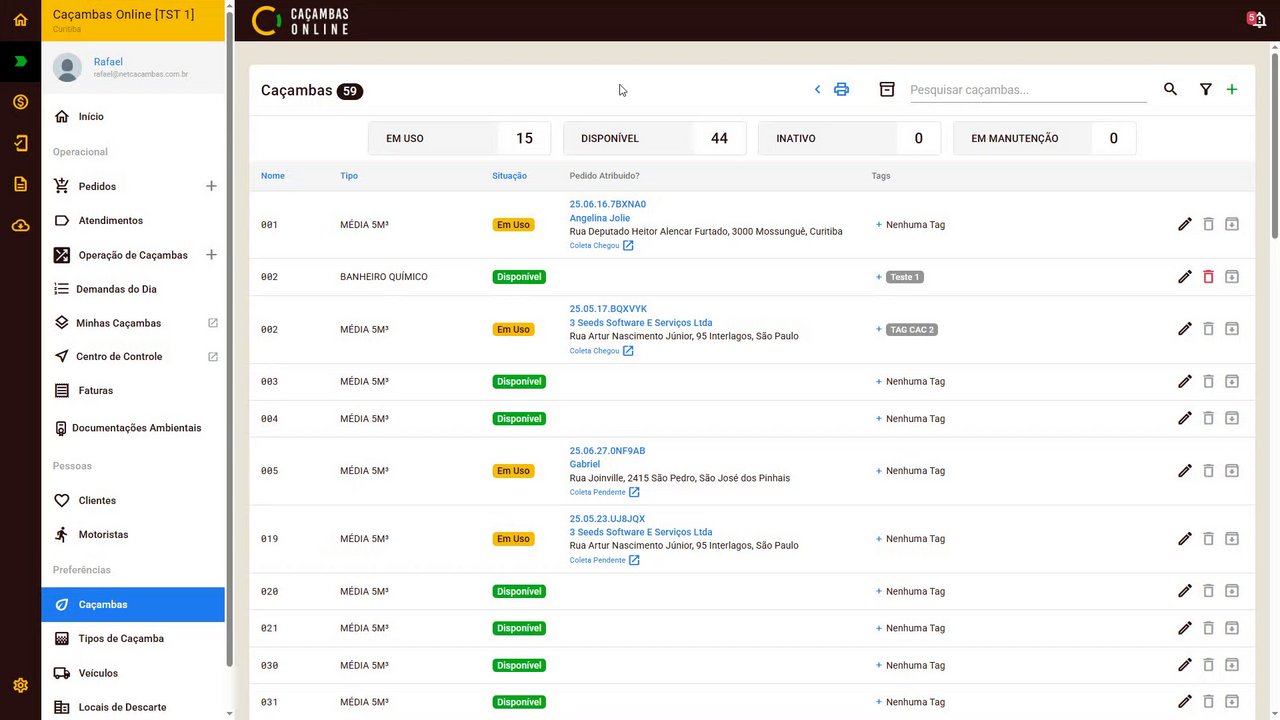Screen dimensions: 1280x720
Task: Filter by DISPONÍVEL status card
Action: tap(654, 138)
